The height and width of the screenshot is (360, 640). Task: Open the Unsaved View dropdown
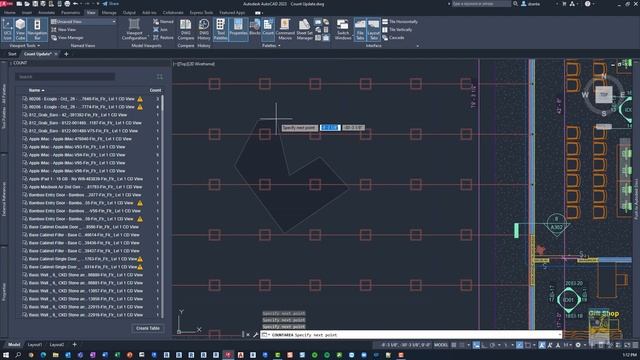coord(83,22)
